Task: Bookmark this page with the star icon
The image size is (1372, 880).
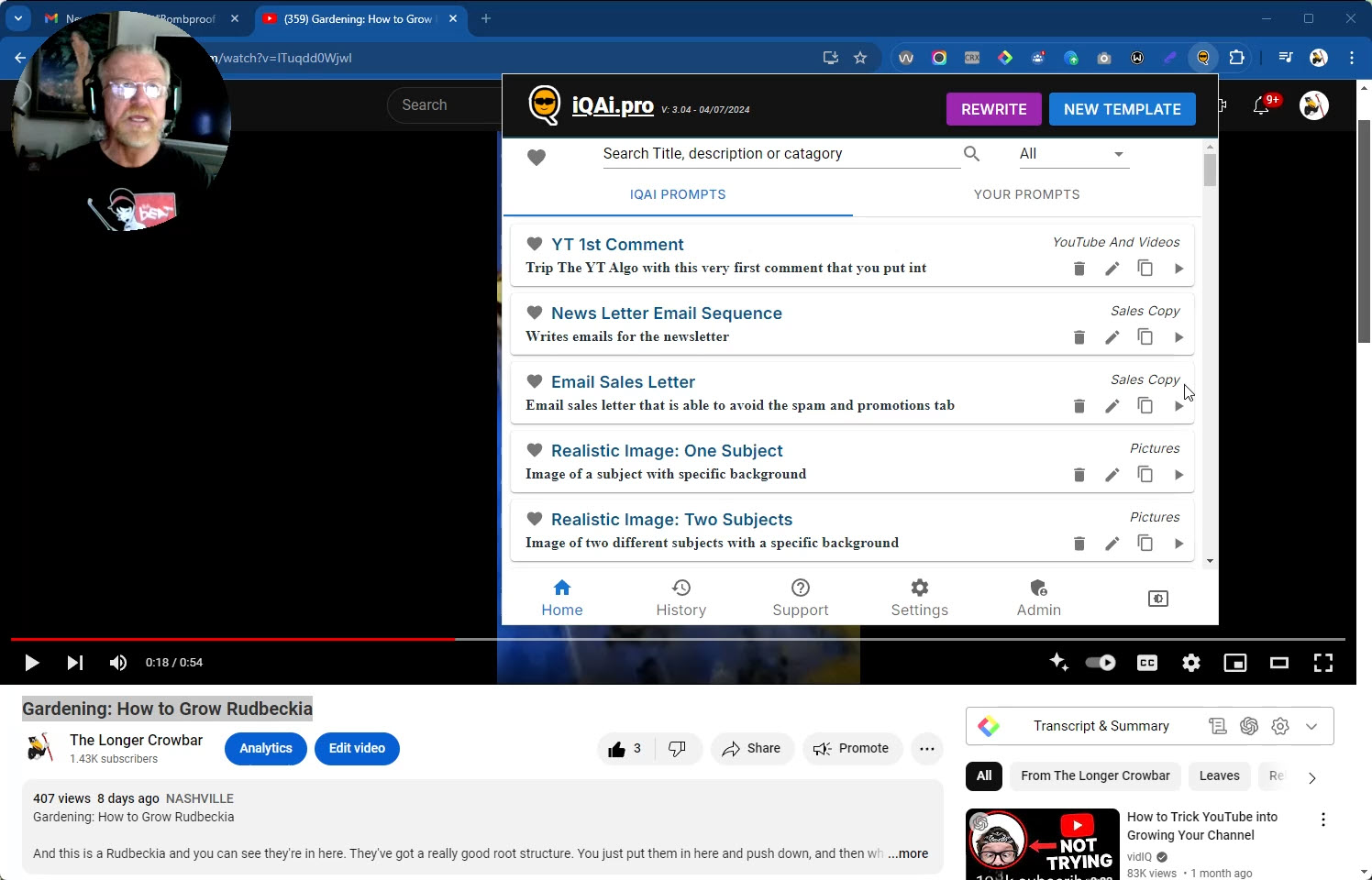Action: (860, 58)
